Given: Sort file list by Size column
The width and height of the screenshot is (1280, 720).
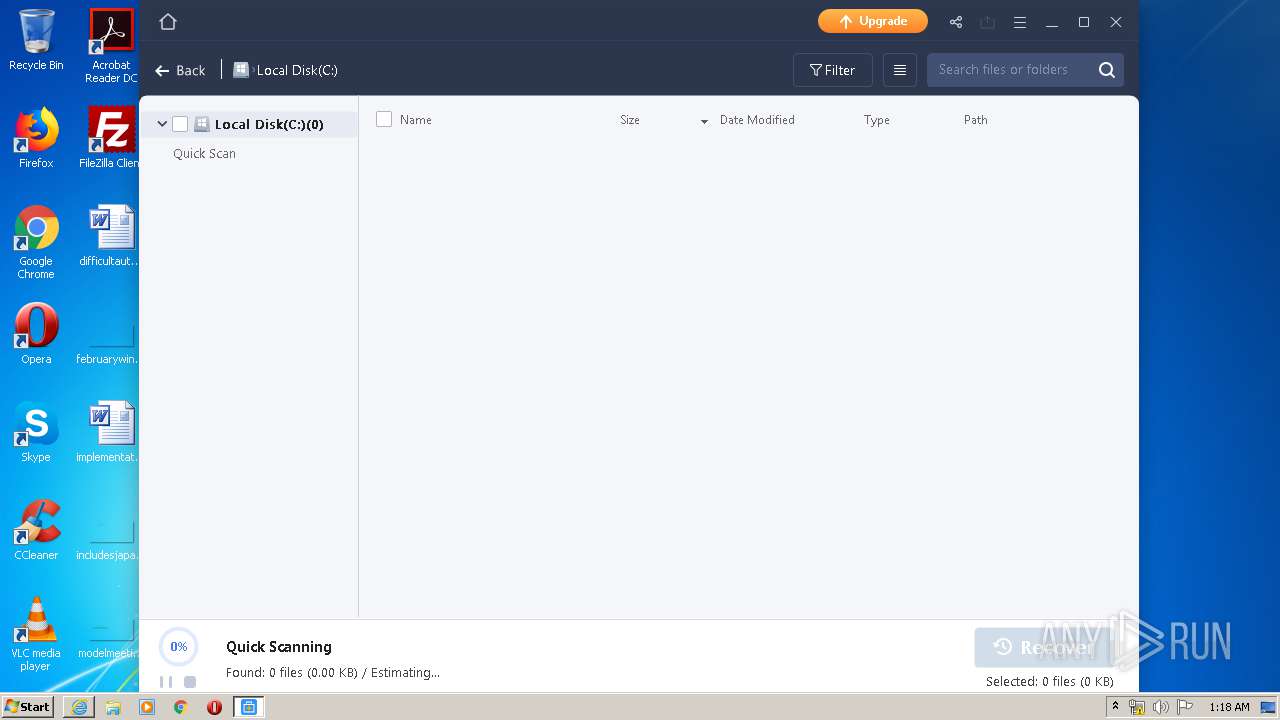Looking at the screenshot, I should pyautogui.click(x=630, y=120).
